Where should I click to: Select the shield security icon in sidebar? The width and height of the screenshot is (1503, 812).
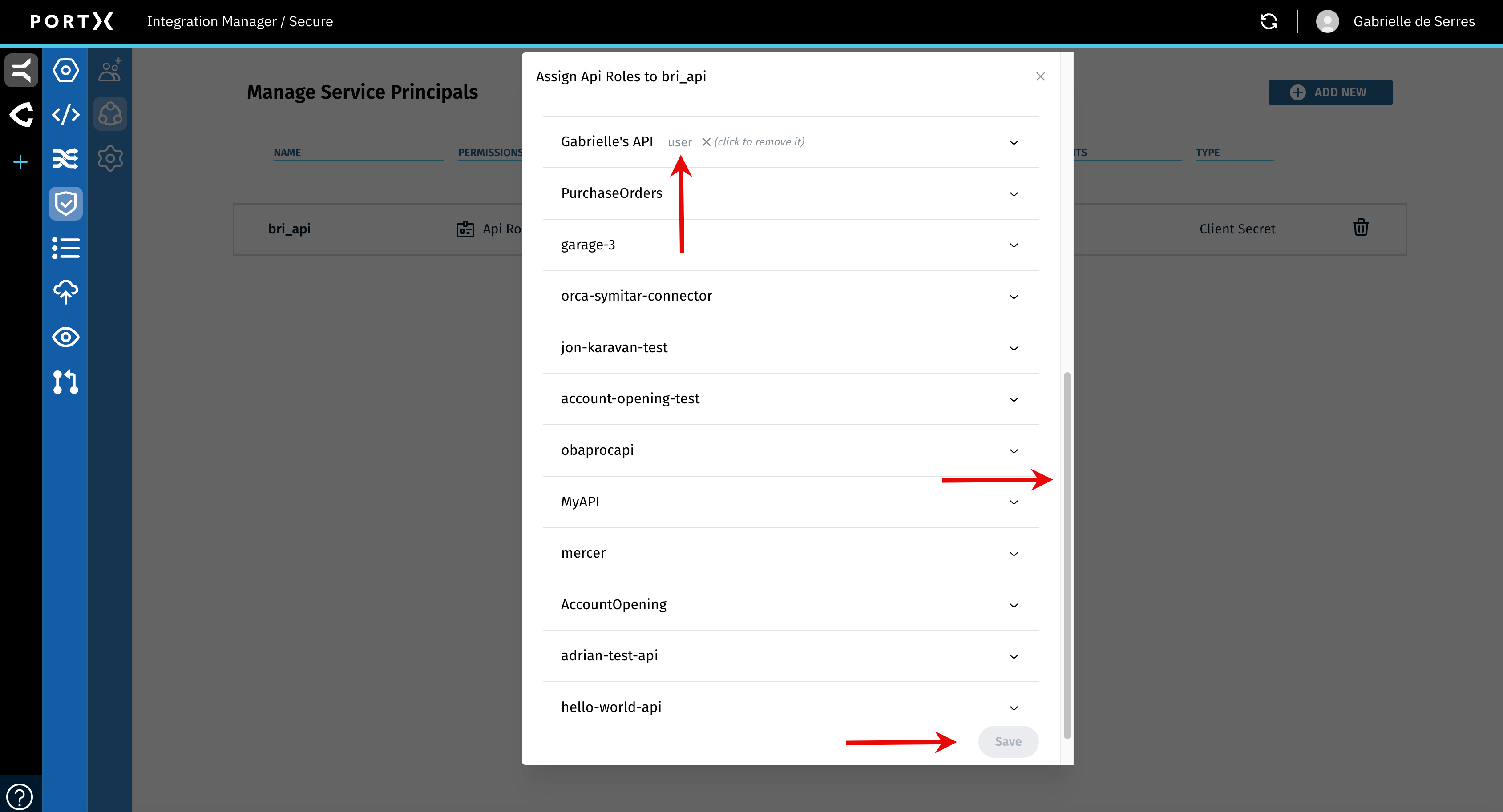[65, 204]
